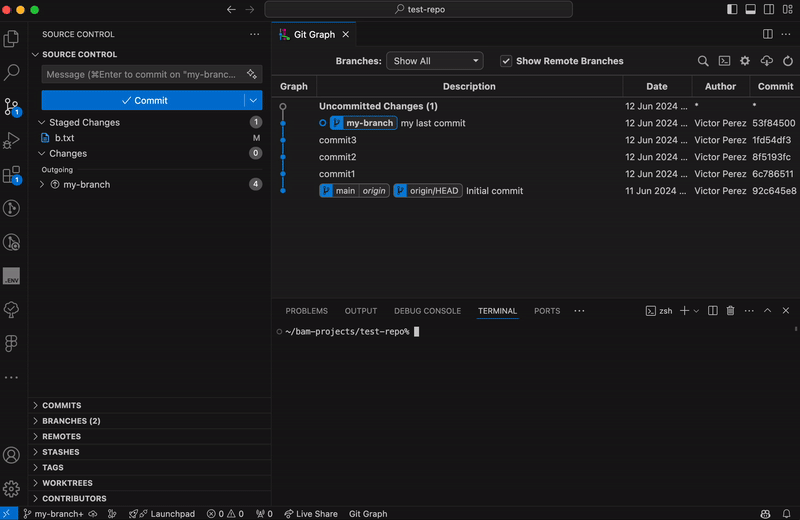Image resolution: width=800 pixels, height=520 pixels.
Task: Open the Commit button dropdown arrow
Action: [252, 100]
